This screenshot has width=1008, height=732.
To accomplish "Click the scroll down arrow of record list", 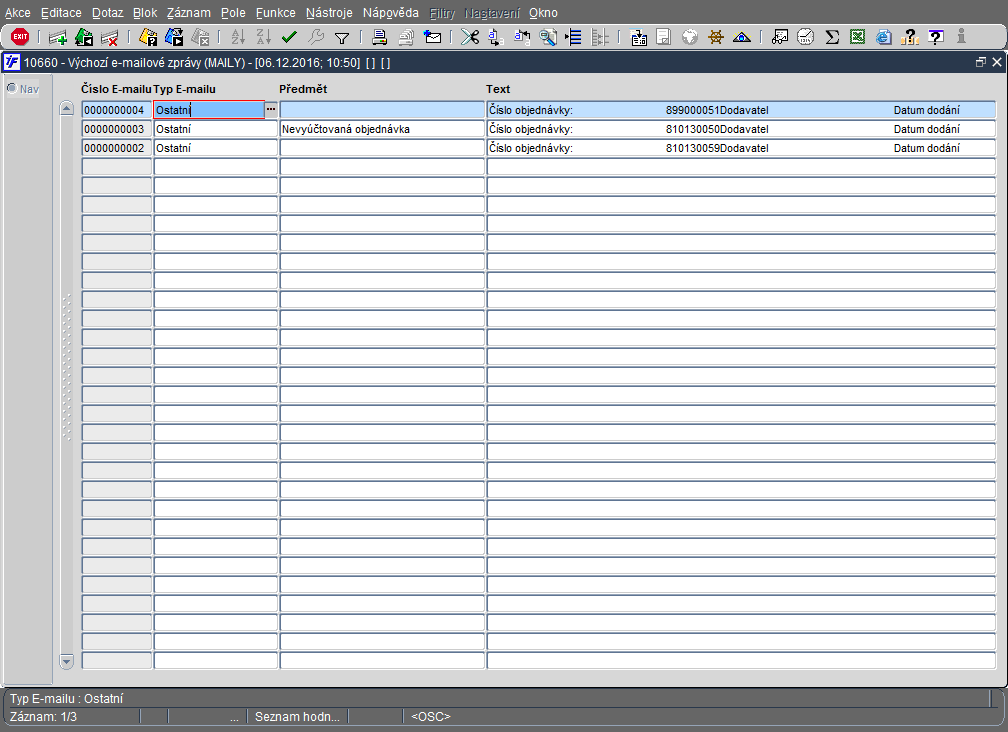I will coord(66,661).
